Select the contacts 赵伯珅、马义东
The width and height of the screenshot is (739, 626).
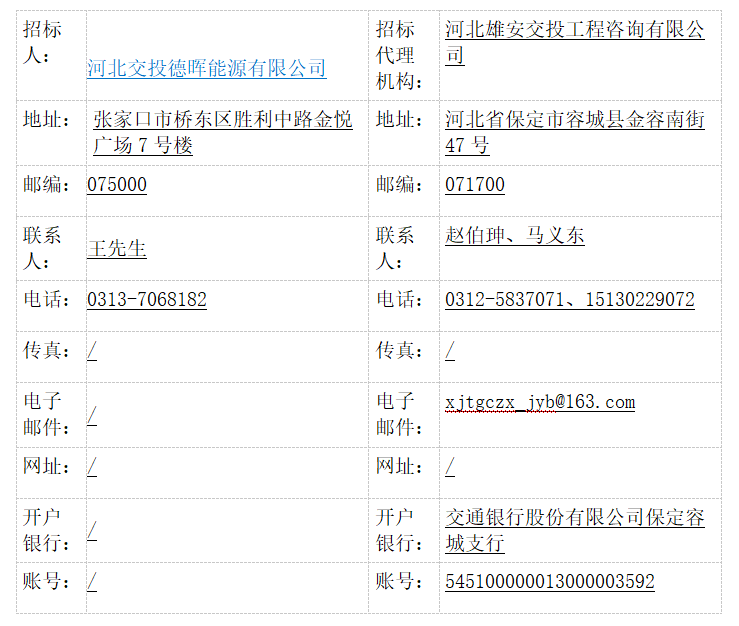515,236
